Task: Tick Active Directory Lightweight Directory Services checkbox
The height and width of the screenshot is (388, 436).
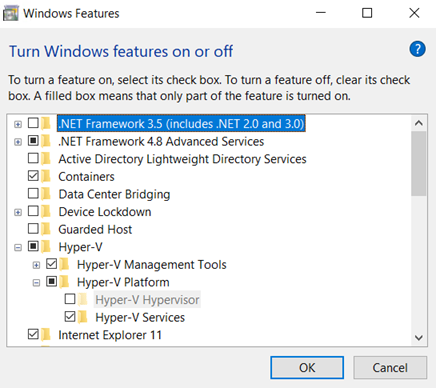Action: 33,158
